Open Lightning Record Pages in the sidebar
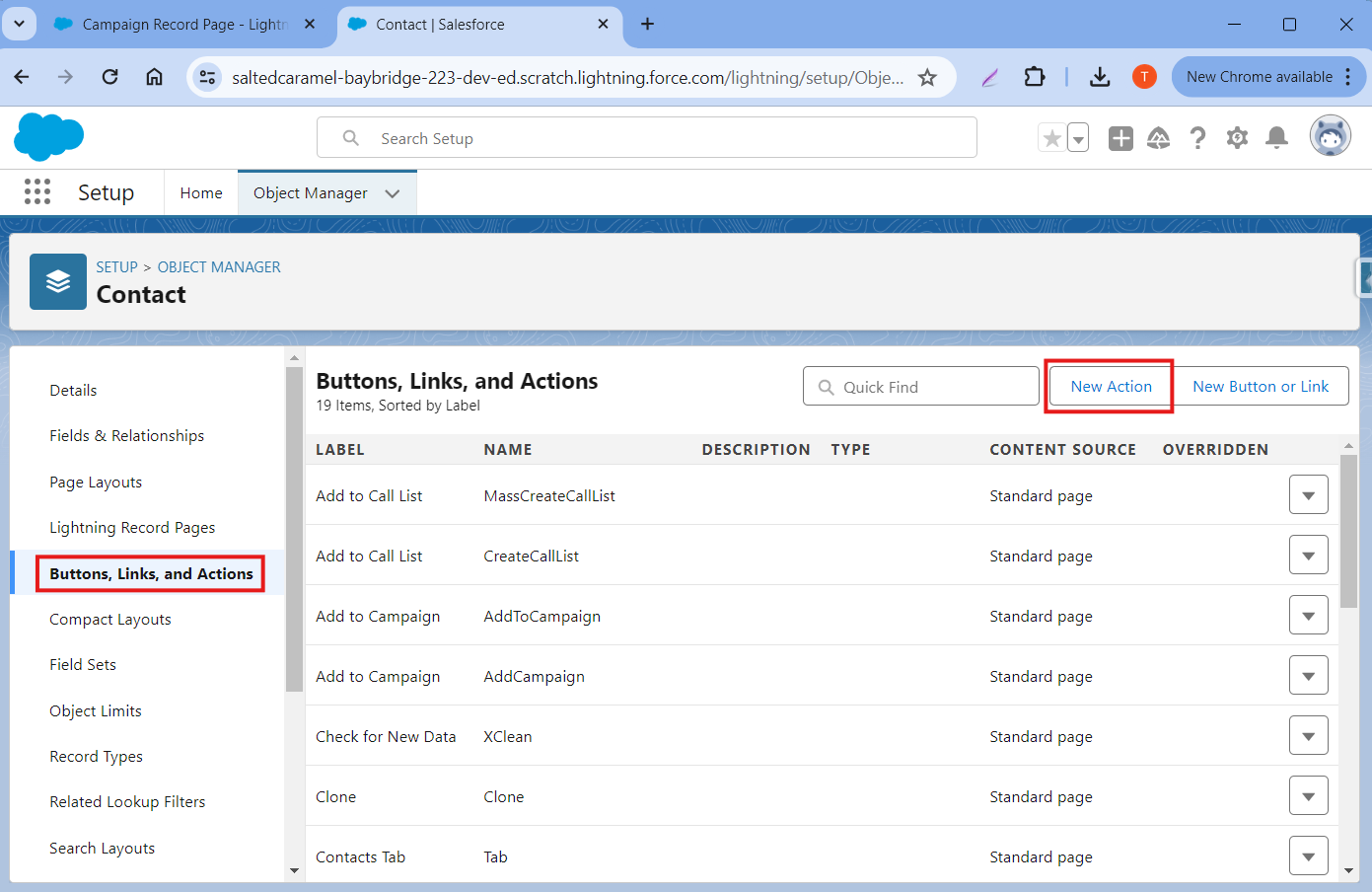The height and width of the screenshot is (892, 1372). (x=132, y=528)
